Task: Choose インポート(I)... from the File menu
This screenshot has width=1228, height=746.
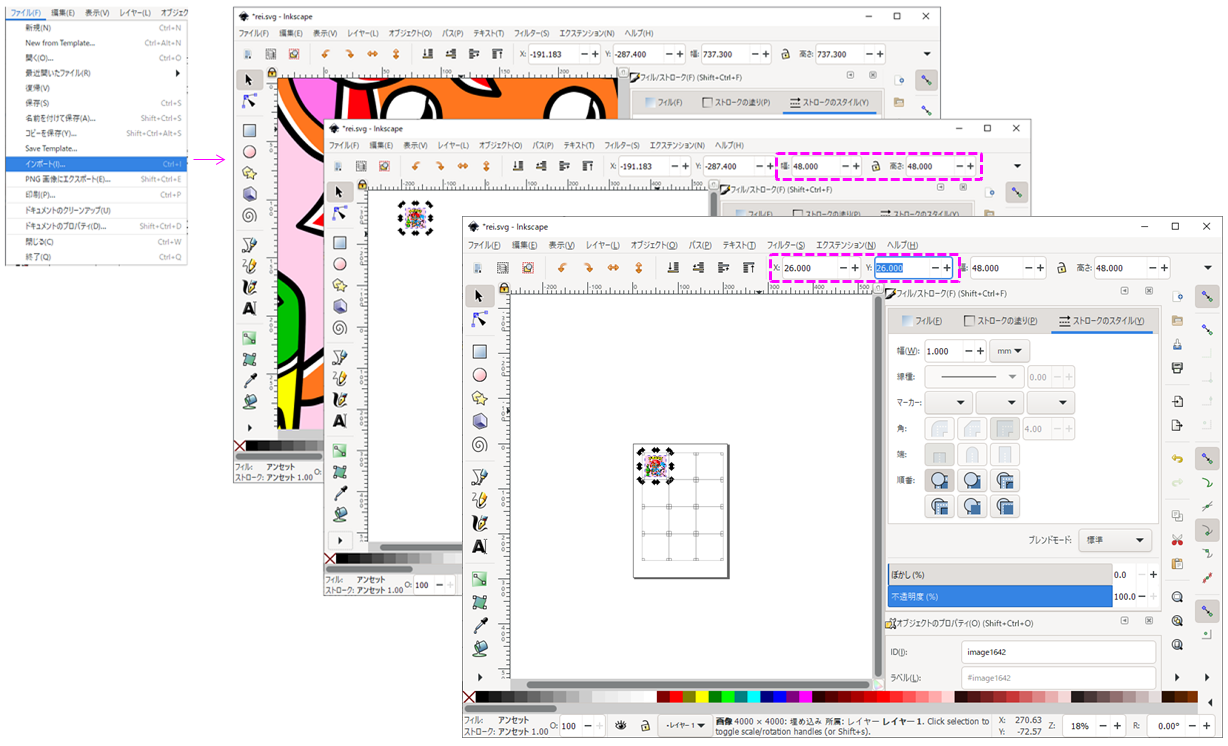Action: coord(96,164)
